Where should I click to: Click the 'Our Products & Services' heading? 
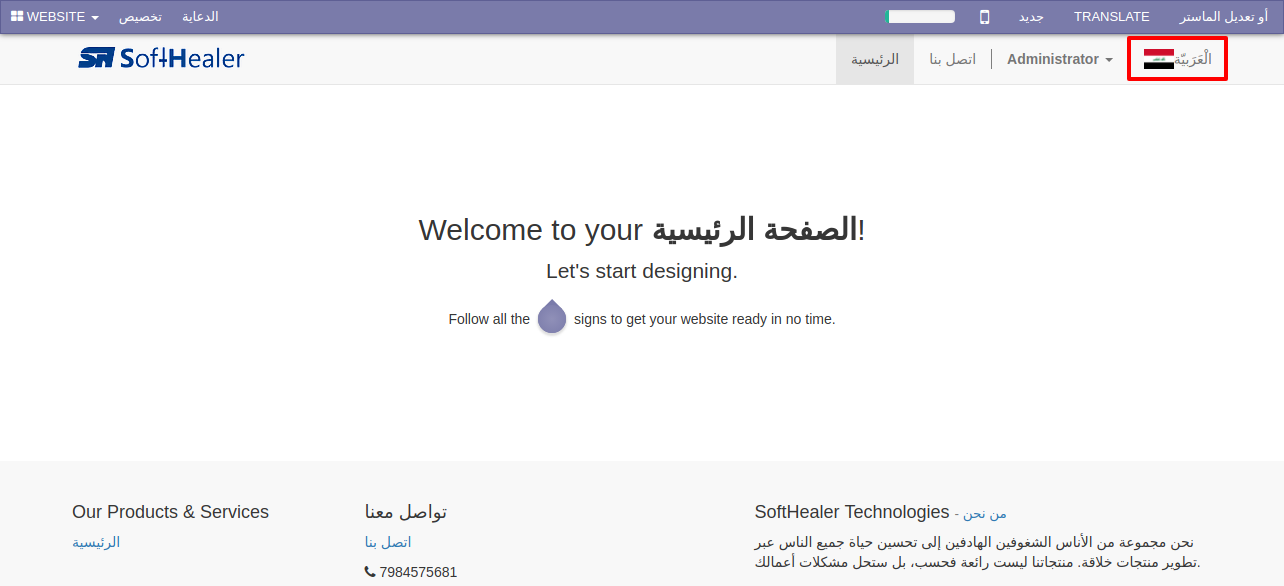coord(170,512)
